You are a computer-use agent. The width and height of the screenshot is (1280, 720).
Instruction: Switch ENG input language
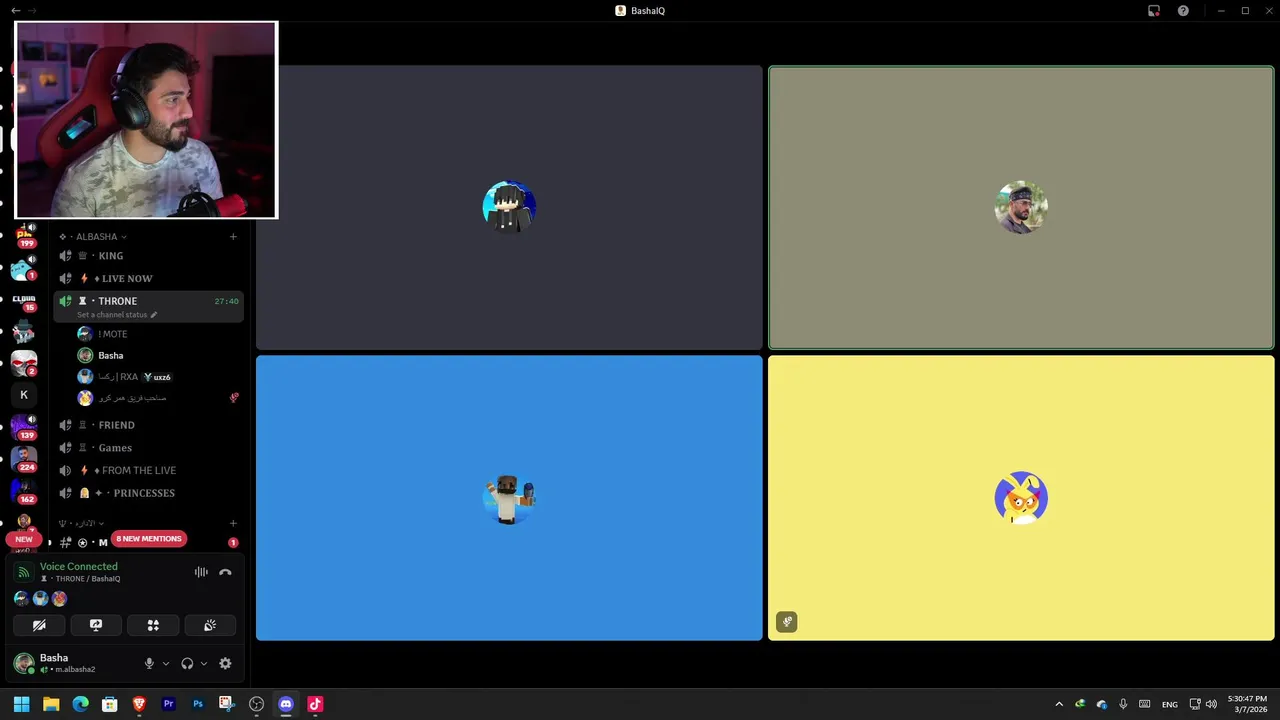pos(1169,704)
